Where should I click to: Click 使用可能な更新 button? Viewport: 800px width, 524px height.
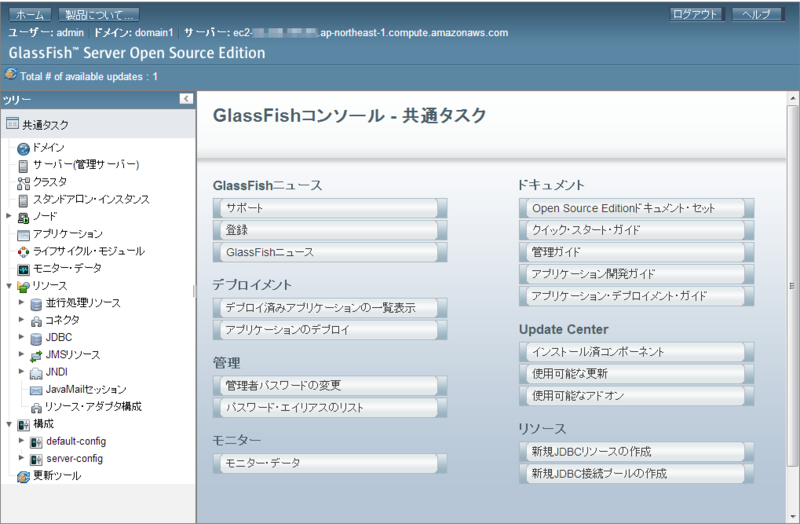pyautogui.click(x=636, y=373)
